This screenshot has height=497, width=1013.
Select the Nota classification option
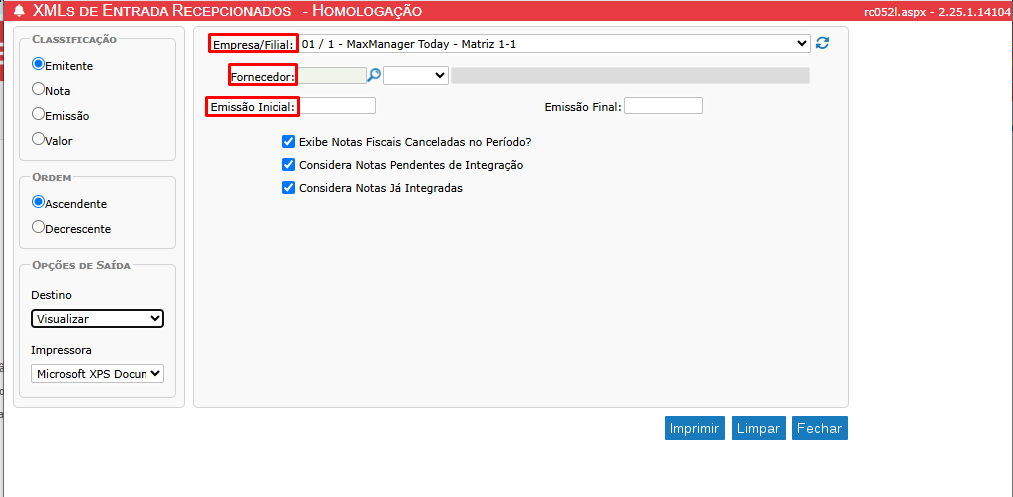tap(39, 89)
